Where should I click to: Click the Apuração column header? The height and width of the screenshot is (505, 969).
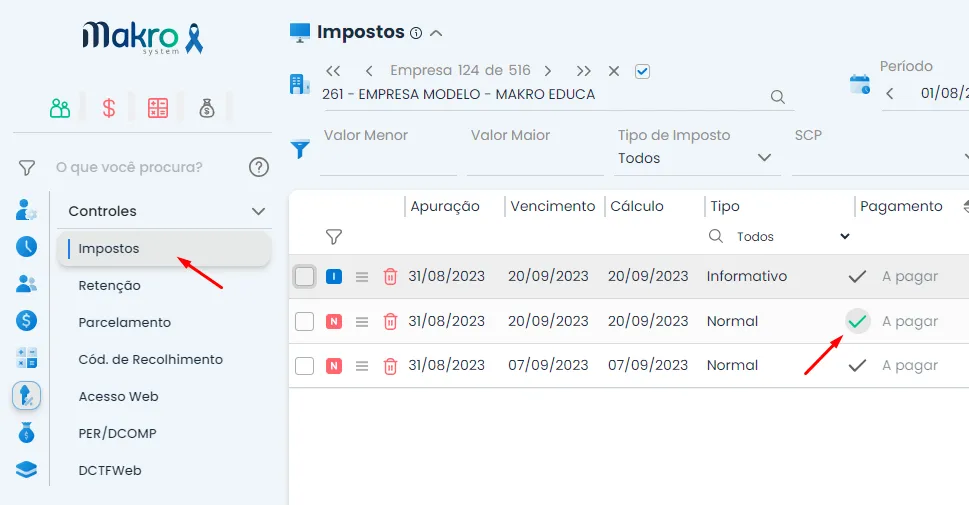point(445,206)
